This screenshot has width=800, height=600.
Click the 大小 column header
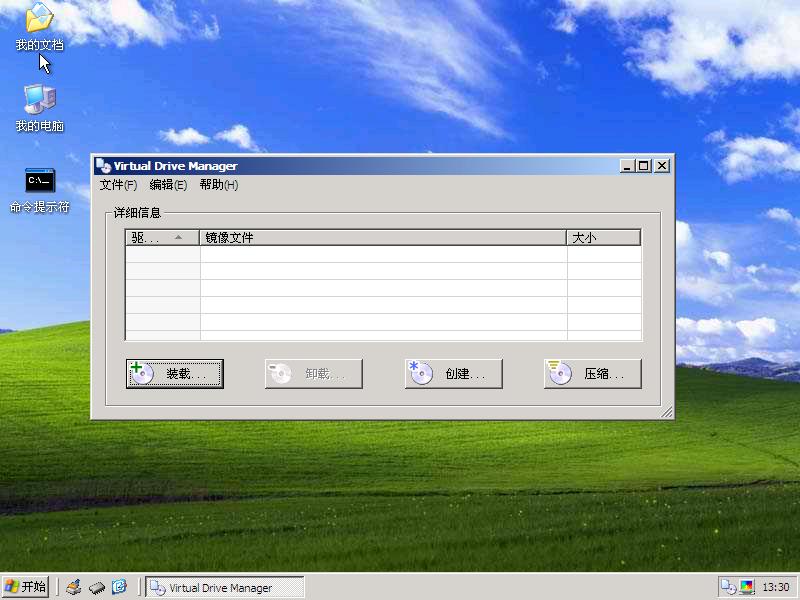pos(604,237)
